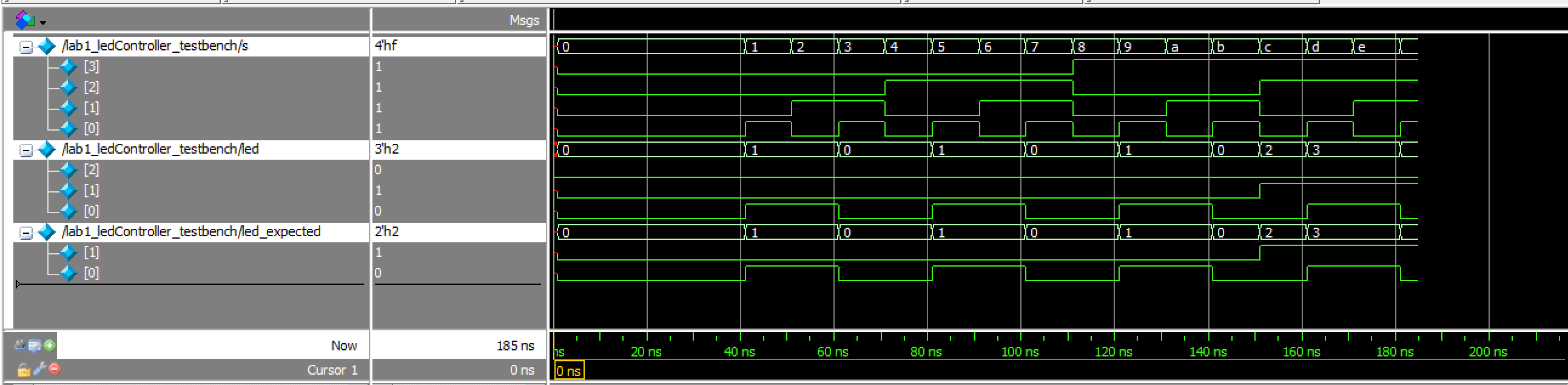Open the object filter dropdown arrow
Viewport: 1568px width, 385px height.
(x=43, y=23)
